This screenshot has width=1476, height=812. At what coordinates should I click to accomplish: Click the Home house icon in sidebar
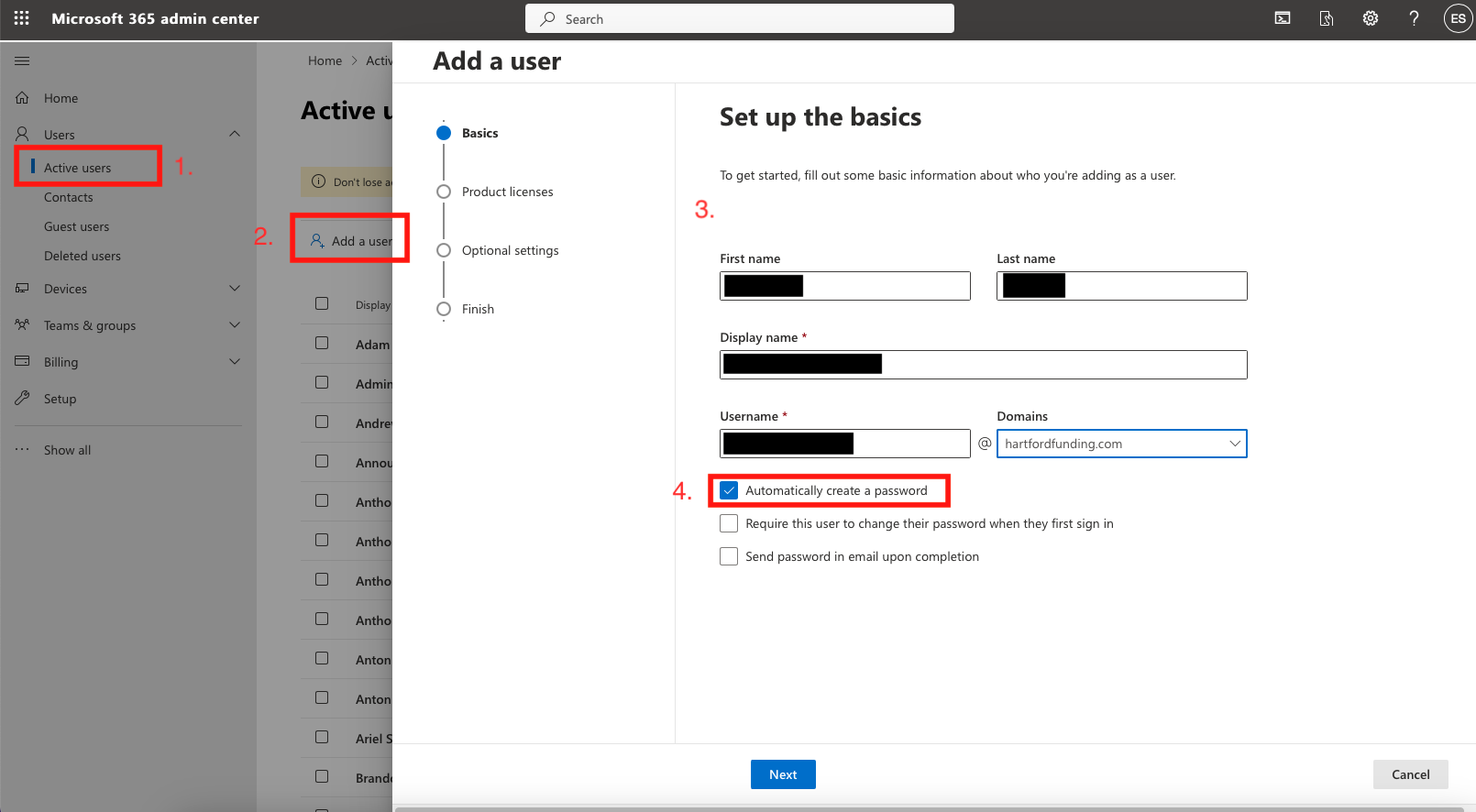pyautogui.click(x=22, y=97)
